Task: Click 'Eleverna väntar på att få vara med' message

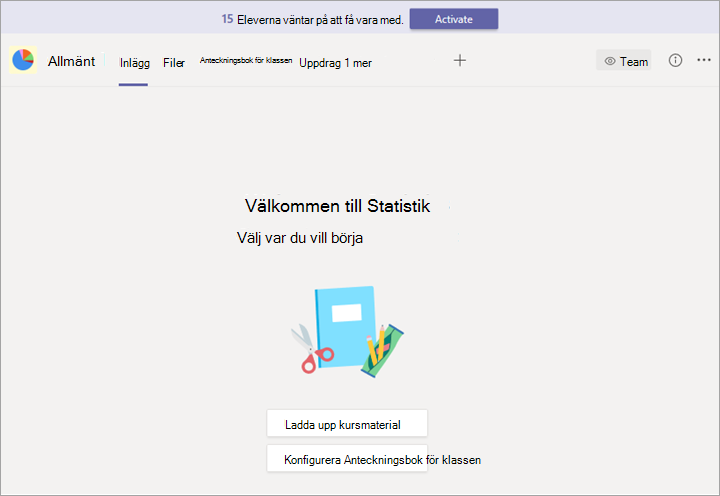Action: (x=320, y=20)
